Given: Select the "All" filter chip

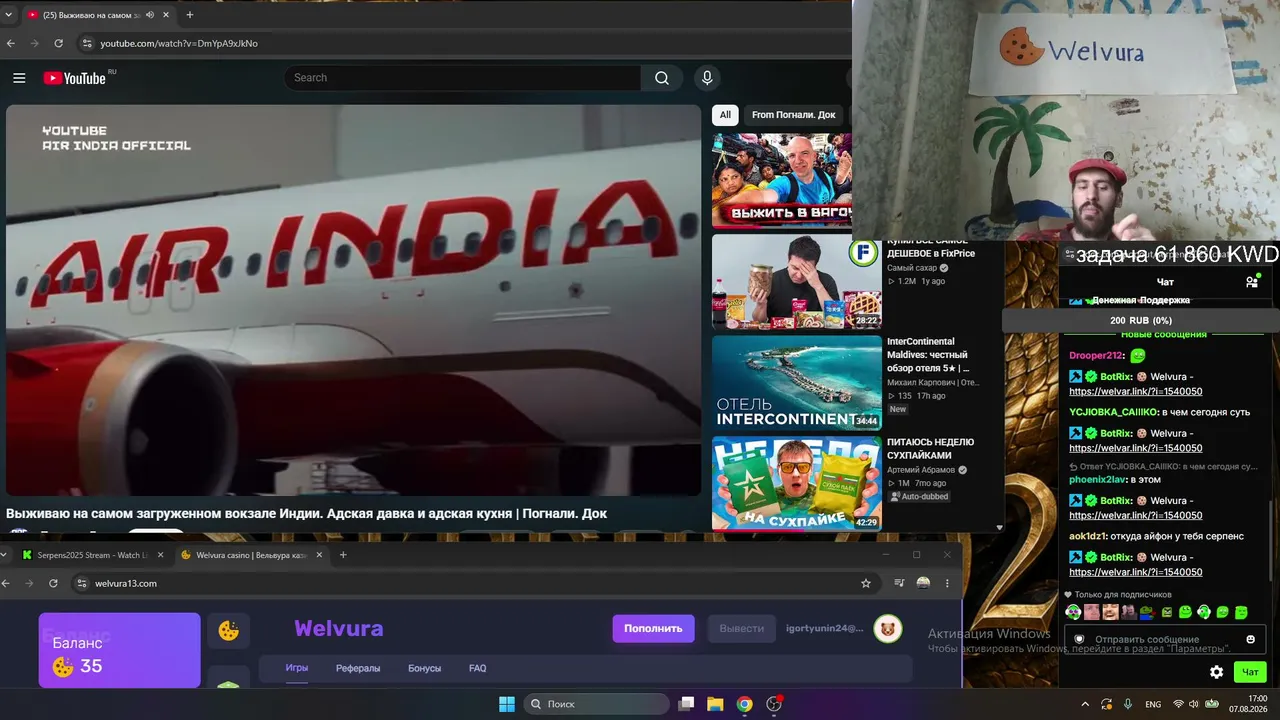Looking at the screenshot, I should [726, 115].
